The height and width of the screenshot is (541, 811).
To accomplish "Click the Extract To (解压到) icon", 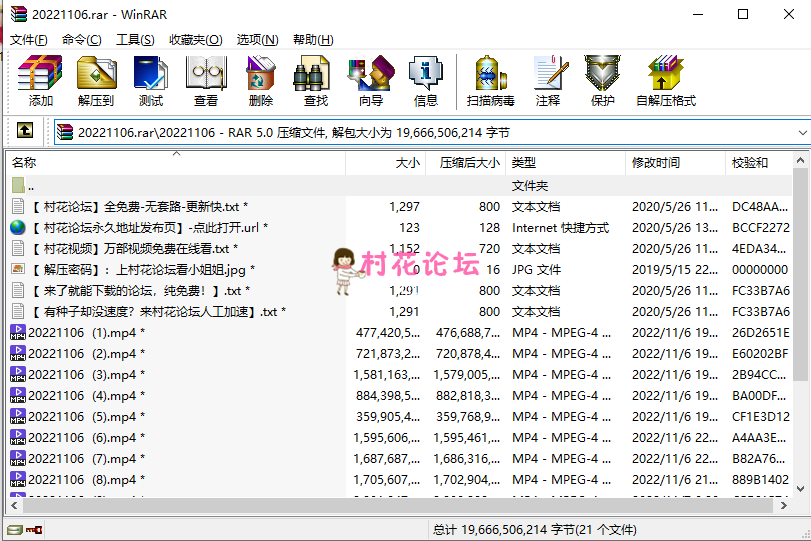I will [96, 81].
